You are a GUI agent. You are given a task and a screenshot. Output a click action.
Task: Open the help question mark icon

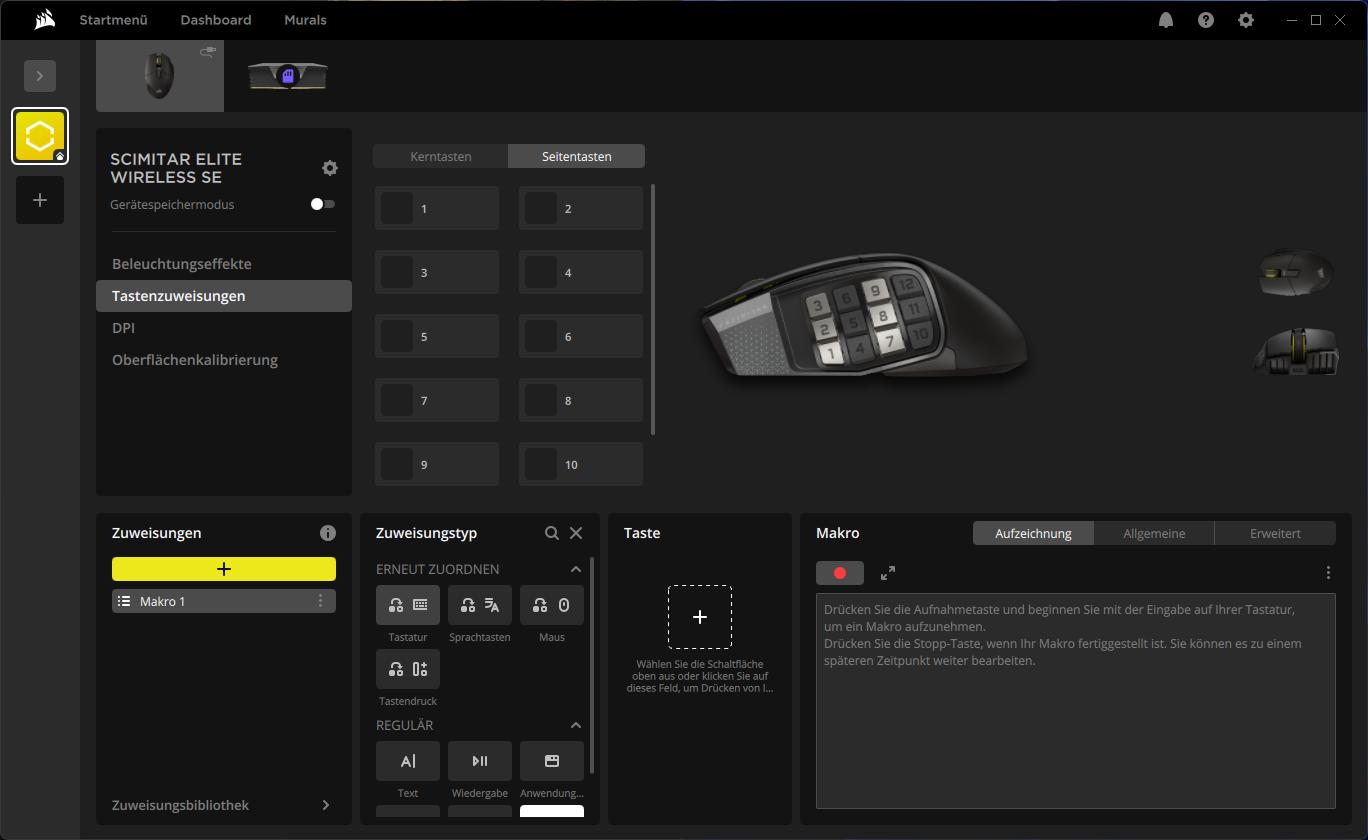pyautogui.click(x=1206, y=20)
